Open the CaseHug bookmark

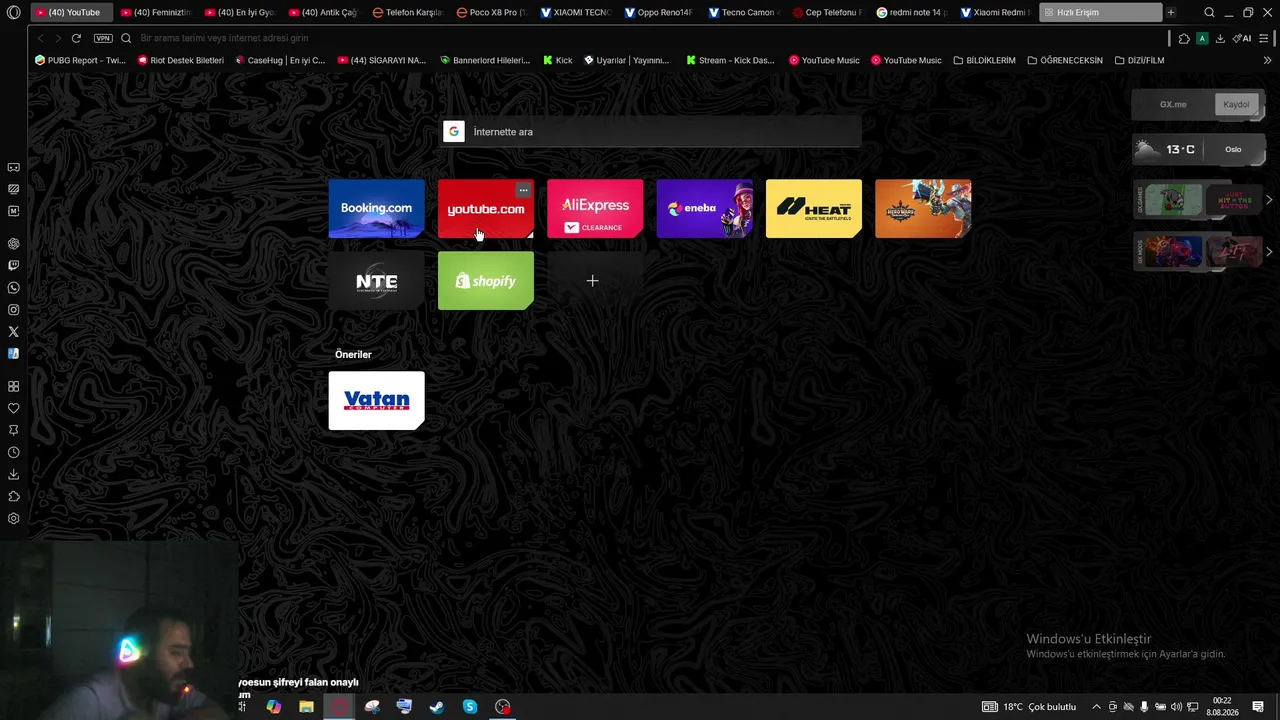tap(280, 60)
